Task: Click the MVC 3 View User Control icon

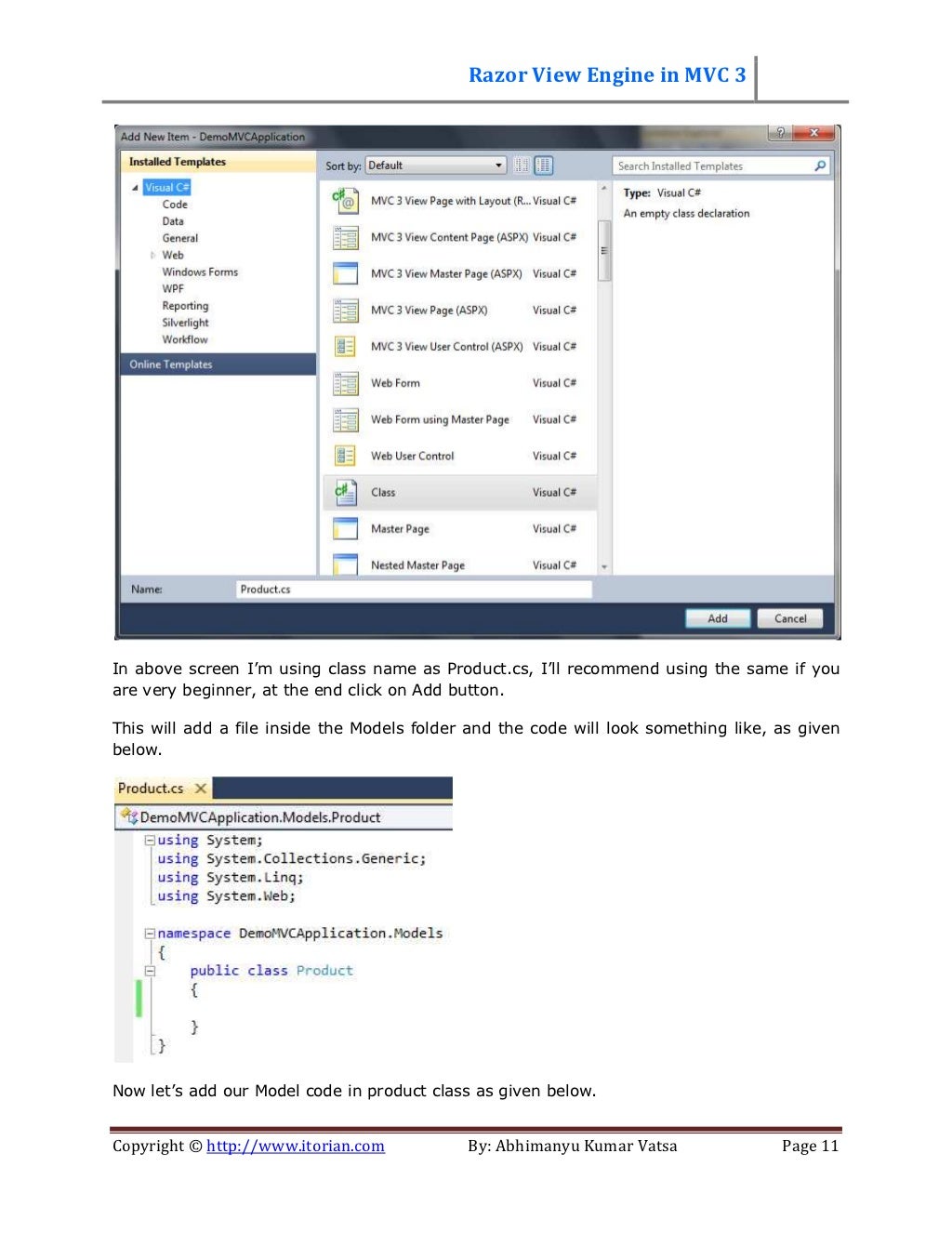Action: pos(345,346)
